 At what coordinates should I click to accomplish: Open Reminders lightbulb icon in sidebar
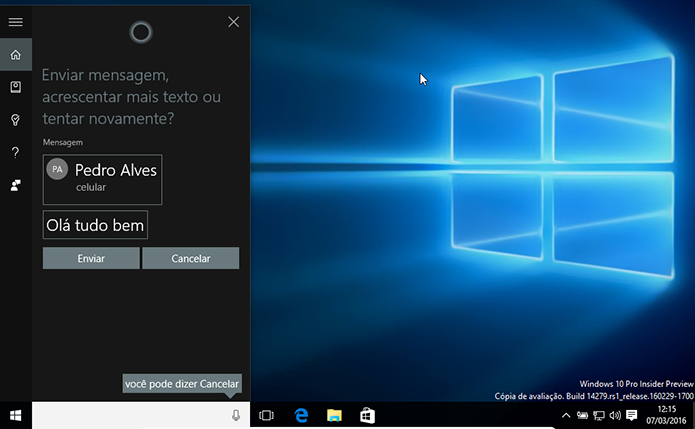click(x=16, y=120)
